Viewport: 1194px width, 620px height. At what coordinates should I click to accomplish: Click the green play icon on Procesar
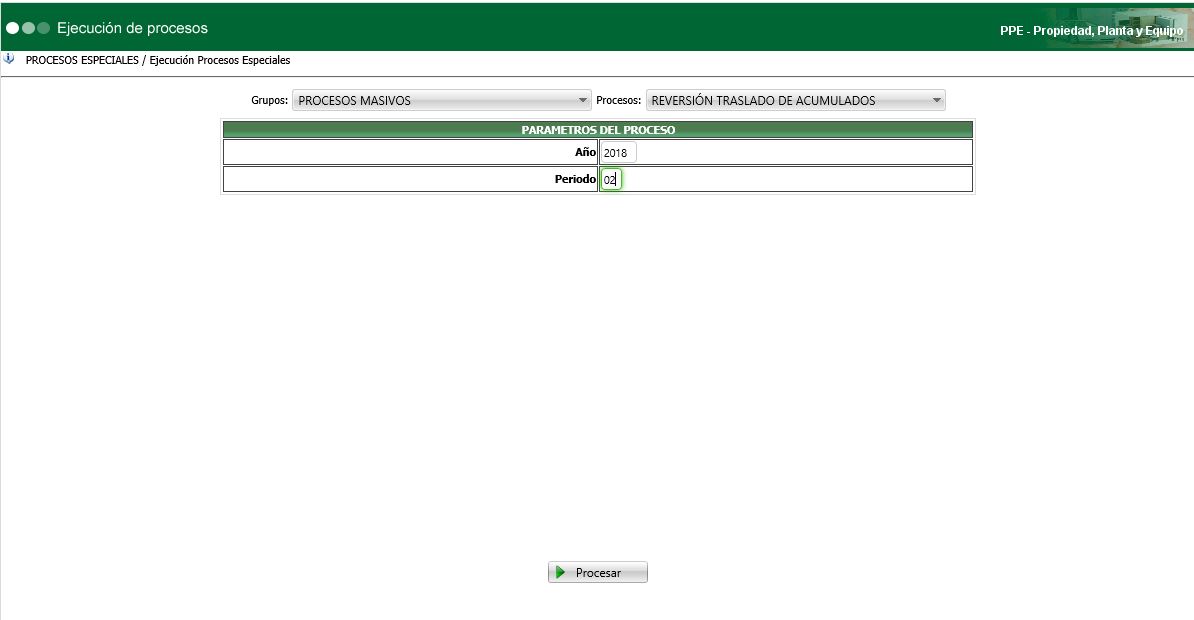coord(561,571)
